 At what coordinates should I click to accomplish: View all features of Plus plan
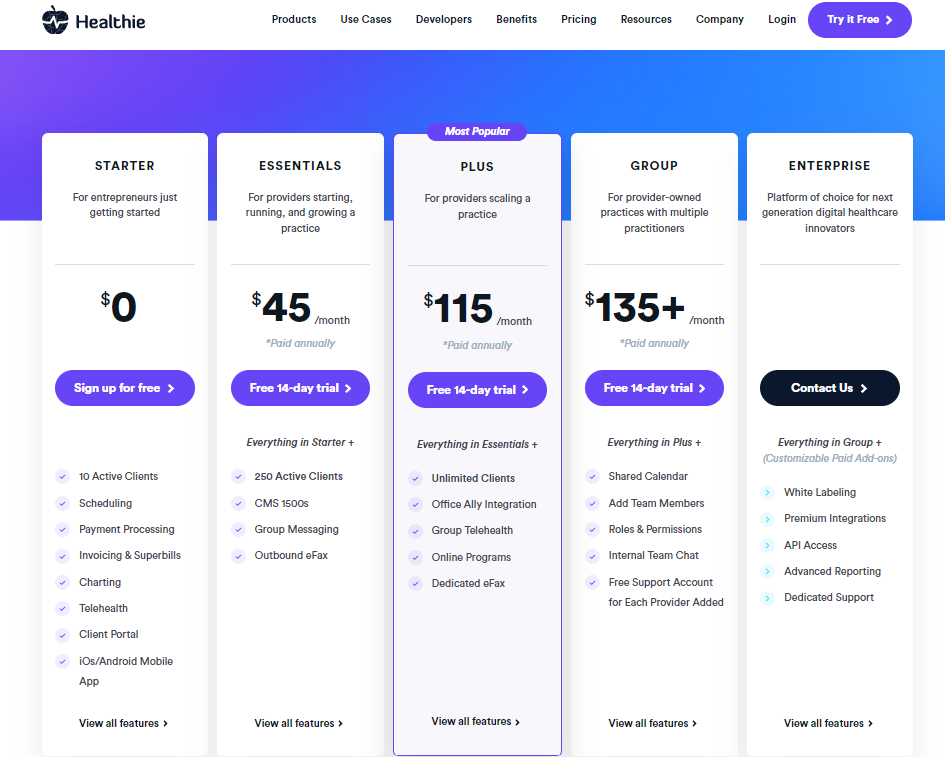(476, 721)
